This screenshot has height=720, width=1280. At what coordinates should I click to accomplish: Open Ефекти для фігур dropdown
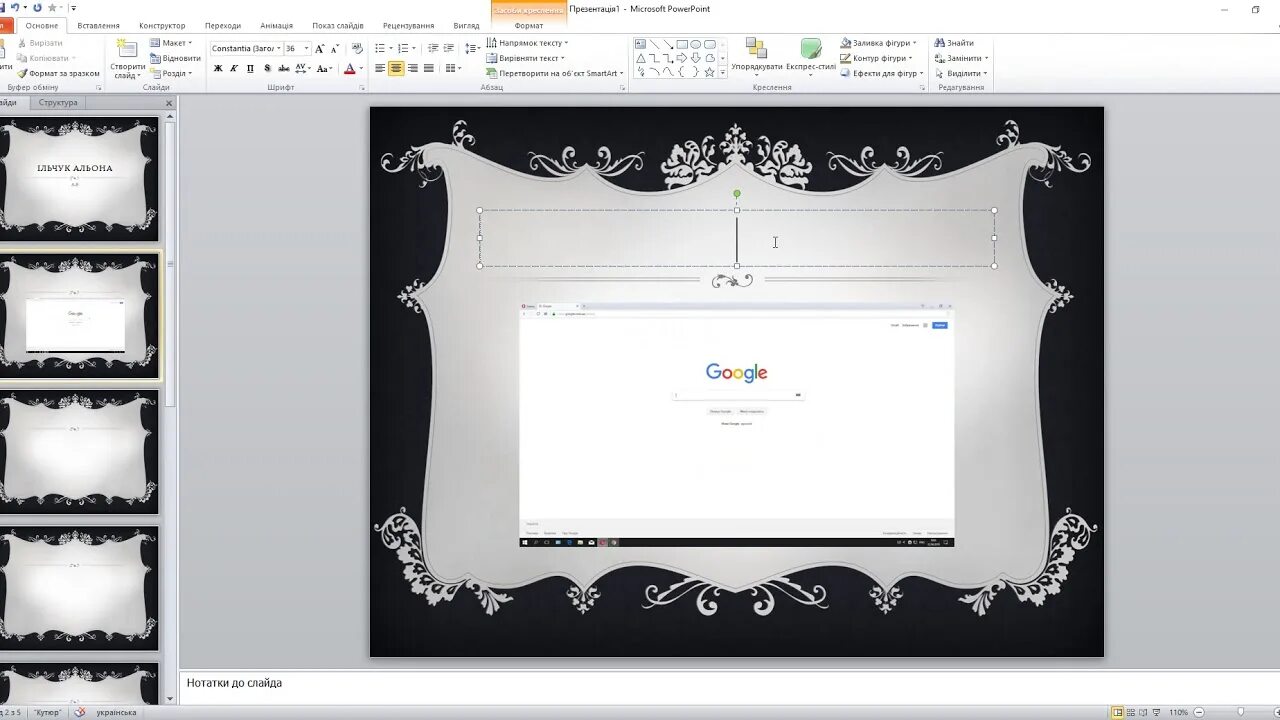[x=883, y=73]
